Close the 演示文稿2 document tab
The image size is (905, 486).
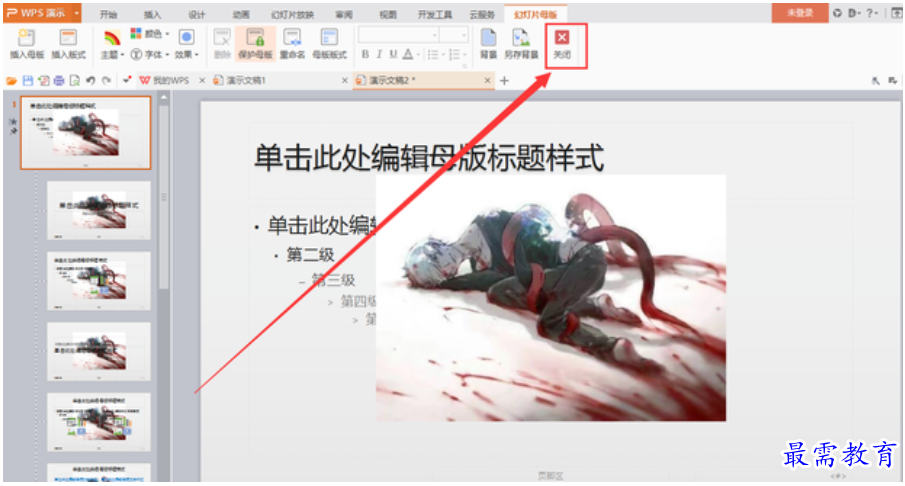(488, 80)
